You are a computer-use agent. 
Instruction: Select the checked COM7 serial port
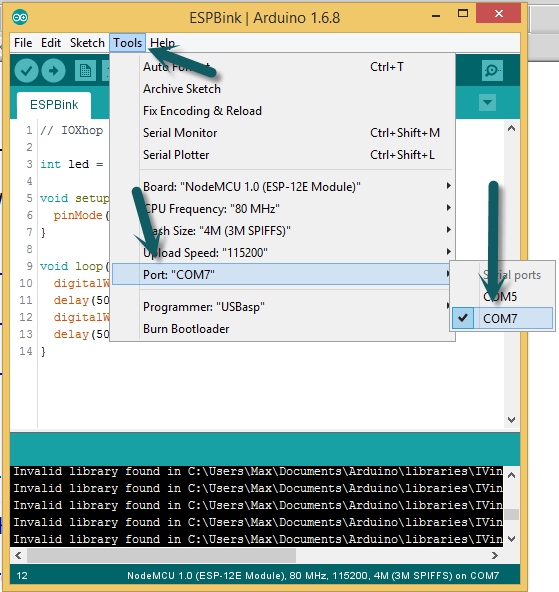pos(502,318)
